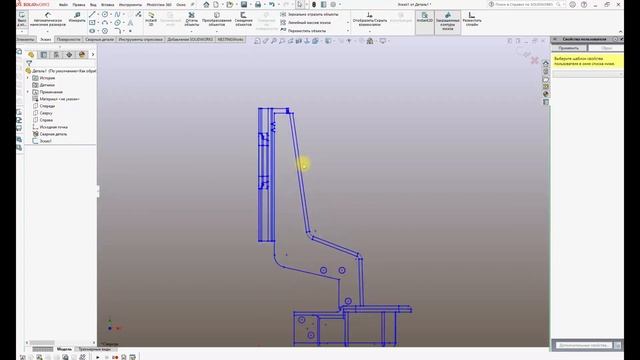Open the Инструменты (Tools) menu
The width and height of the screenshot is (640, 360).
coord(130,4)
